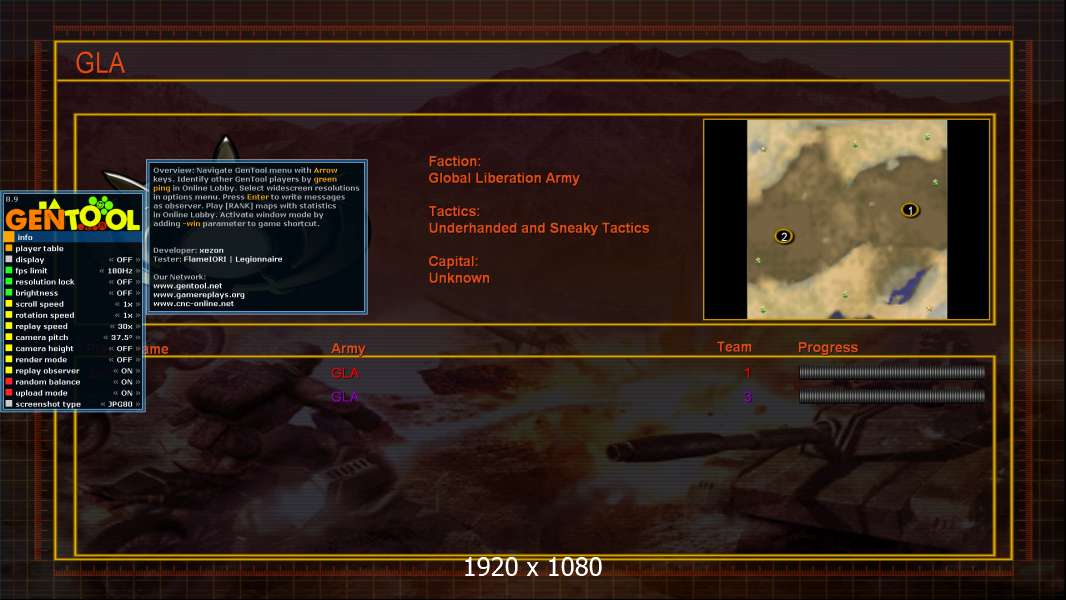The width and height of the screenshot is (1066, 600).
Task: Toggle the replay observer ON value
Action: coord(126,371)
